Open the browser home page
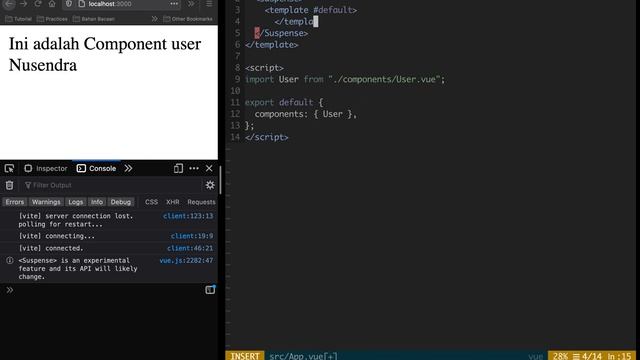Viewport: 640px width, 360px height. point(52,4)
